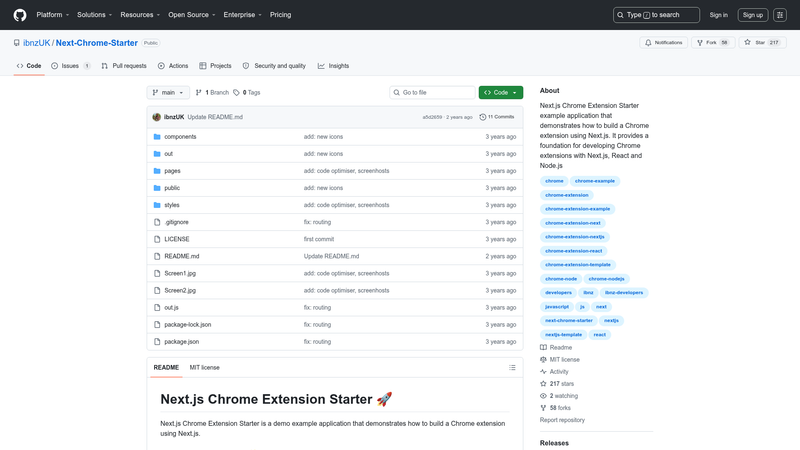Screen dimensions: 800x450
Task: Switch to the Actions tab
Action: tap(173, 66)
